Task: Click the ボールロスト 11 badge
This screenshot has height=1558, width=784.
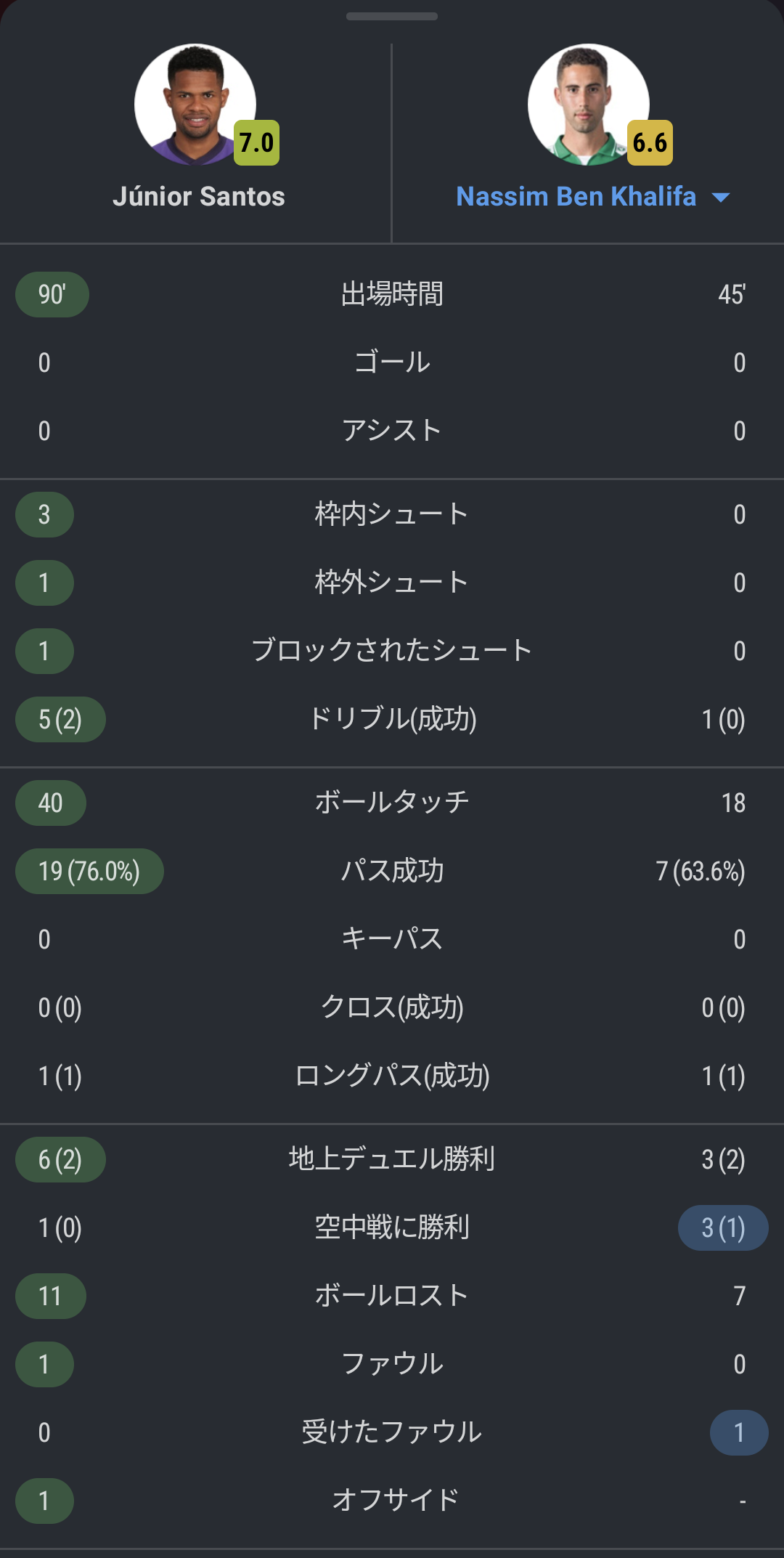Action: click(x=51, y=1297)
